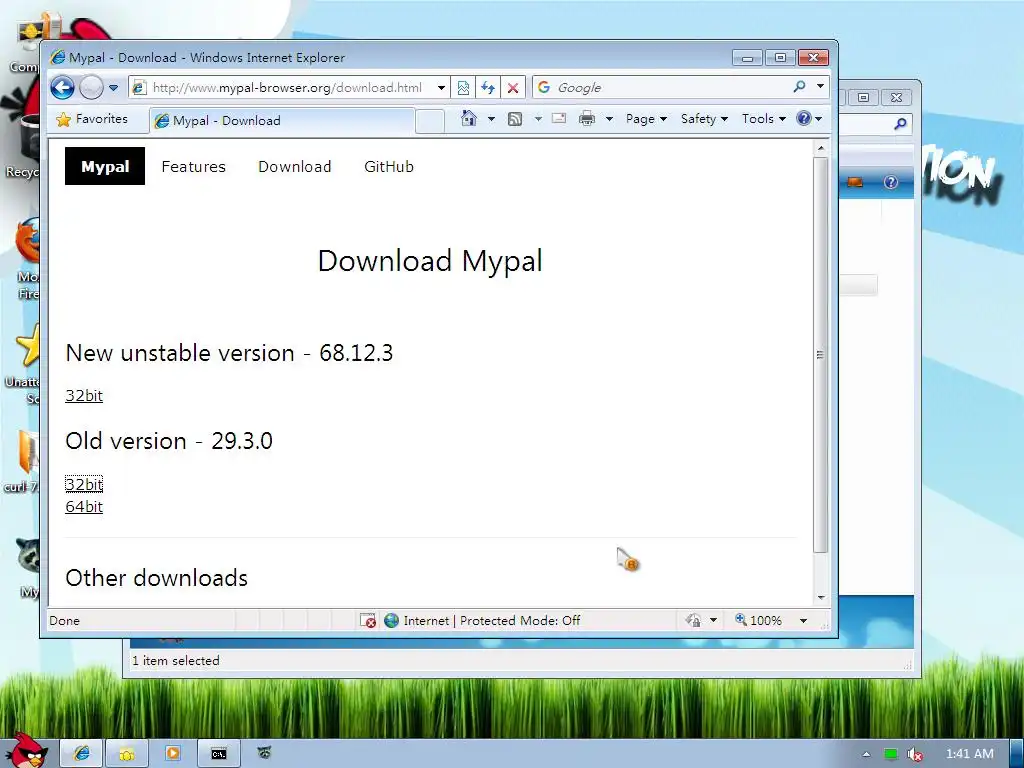Click the Print icon
Screen dimensions: 1024x768
pyautogui.click(x=587, y=118)
